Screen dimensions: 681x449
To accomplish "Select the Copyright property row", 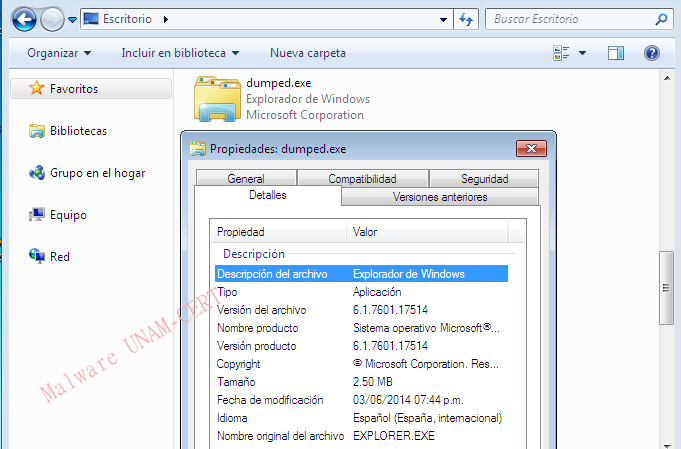I will click(x=361, y=364).
